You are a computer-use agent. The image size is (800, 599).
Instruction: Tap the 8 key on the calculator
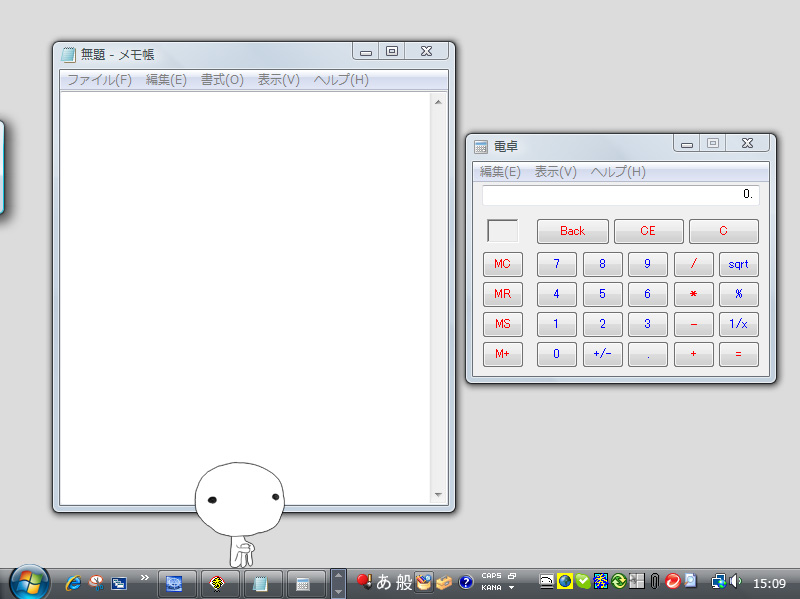tap(603, 264)
